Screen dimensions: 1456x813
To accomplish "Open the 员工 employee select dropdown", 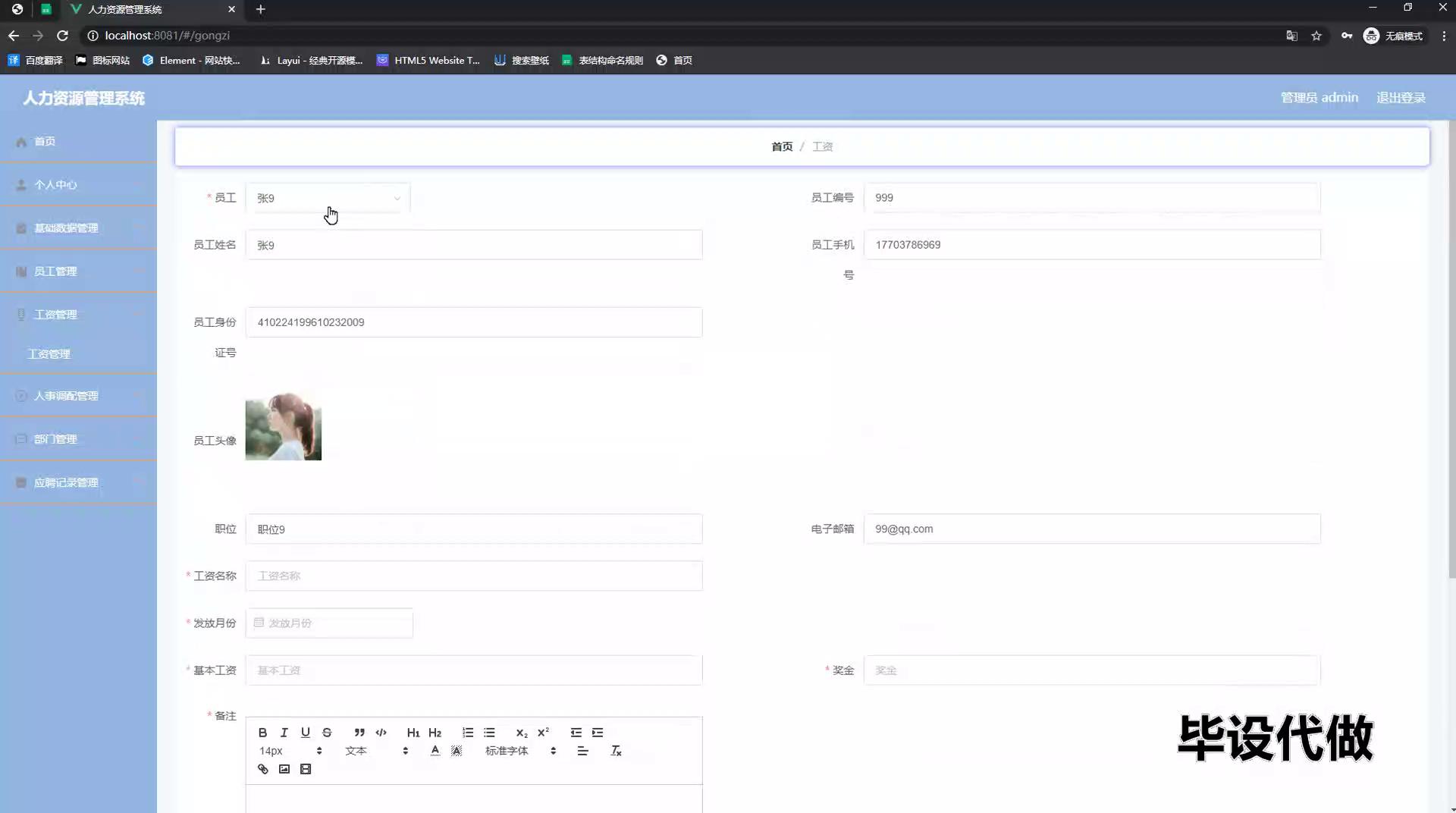I will 328,198.
